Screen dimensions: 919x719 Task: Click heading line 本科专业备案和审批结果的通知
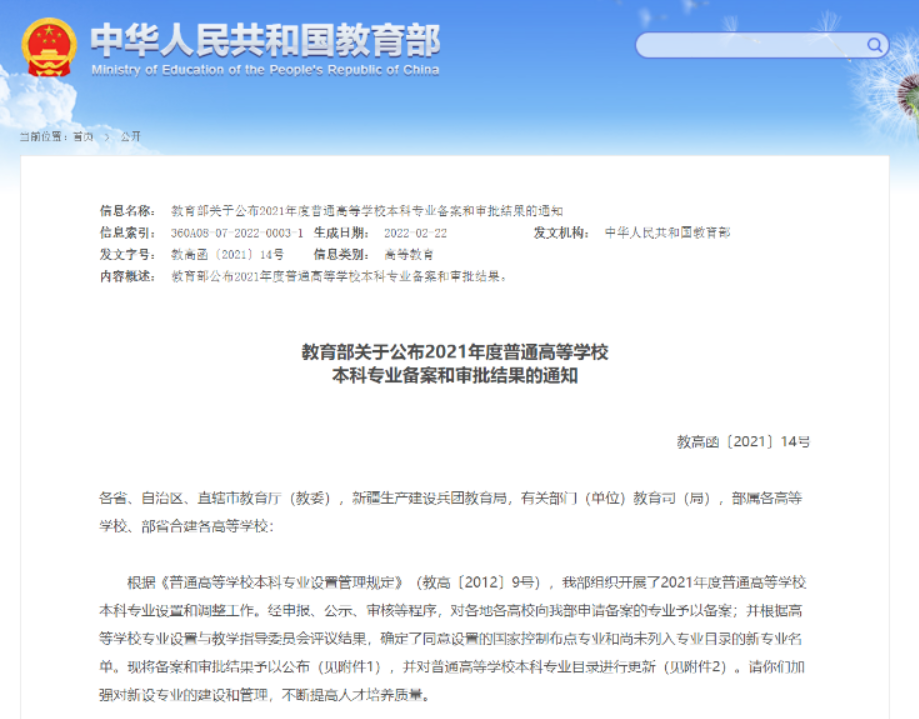coord(455,376)
